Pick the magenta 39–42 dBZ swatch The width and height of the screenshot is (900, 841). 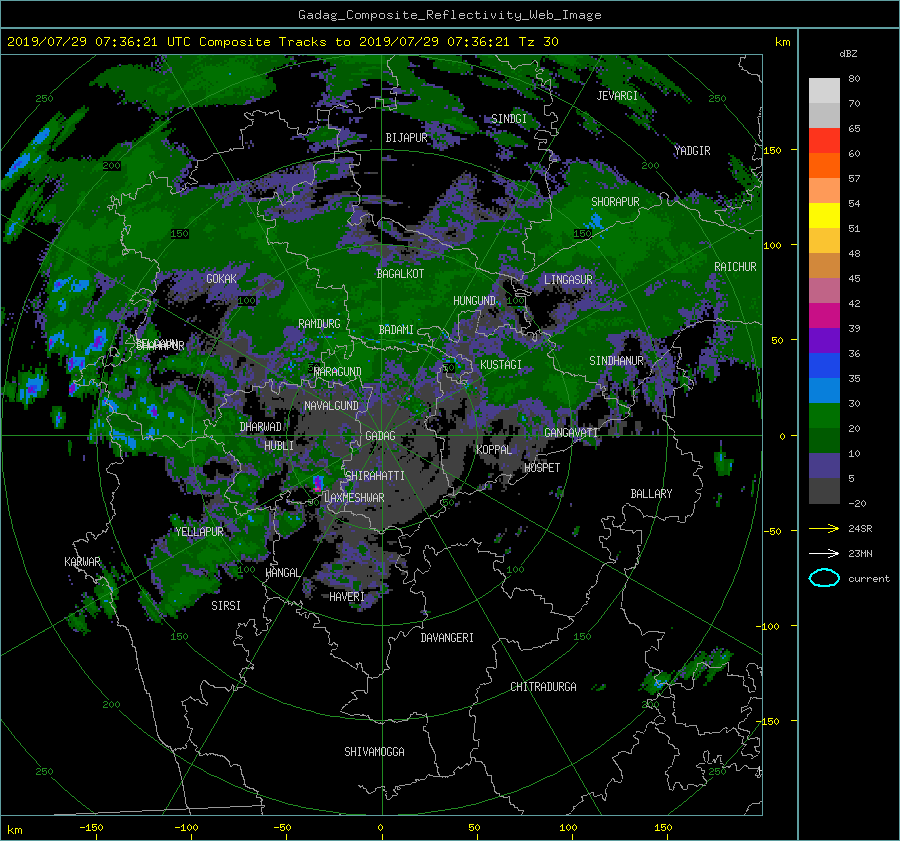tap(824, 316)
